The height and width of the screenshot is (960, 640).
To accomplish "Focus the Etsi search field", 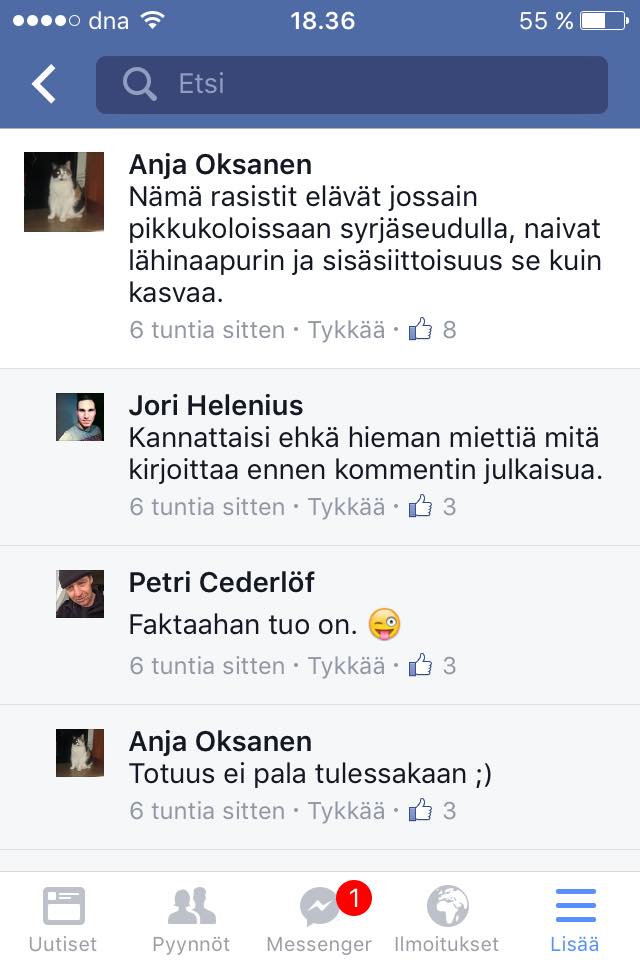I will point(352,84).
